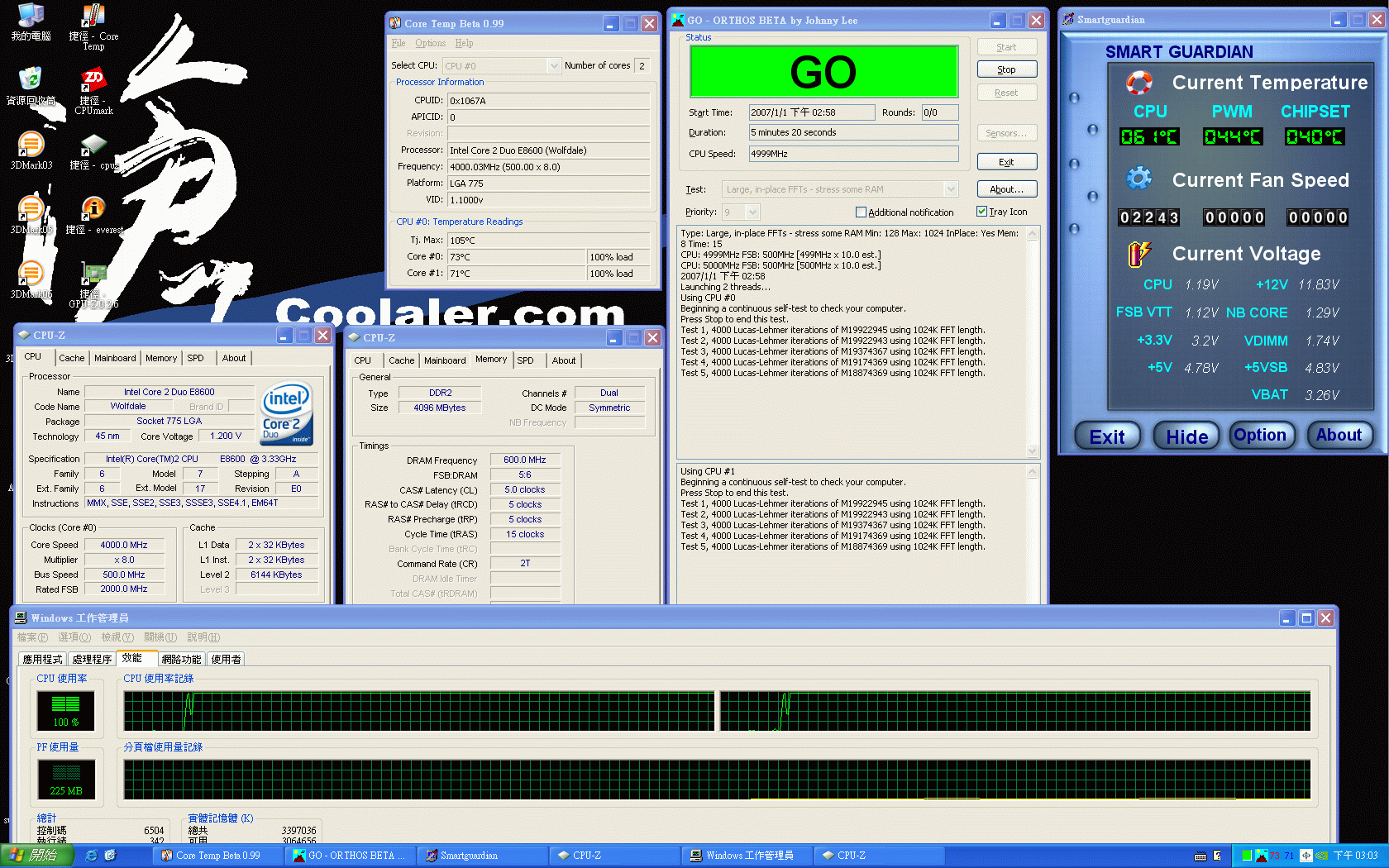Select the 3DMark06 desktop icon
Screen dimensions: 1389x868
[31, 273]
